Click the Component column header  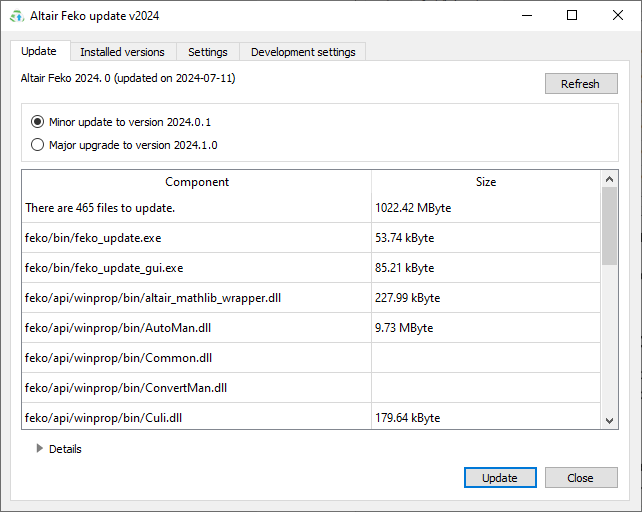click(x=197, y=182)
